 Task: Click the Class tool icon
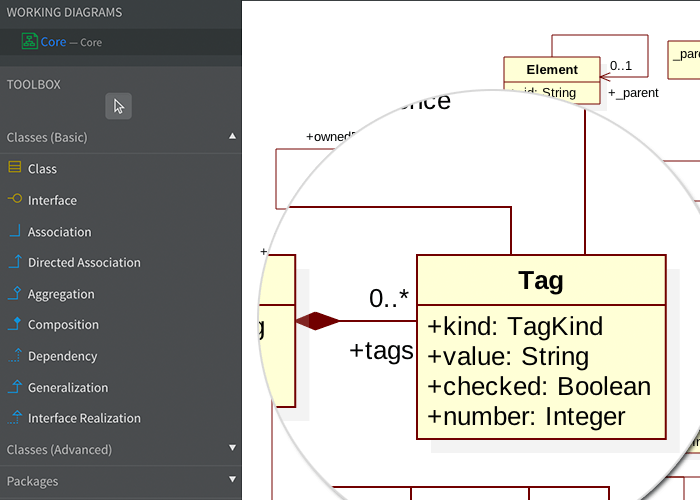(x=15, y=167)
